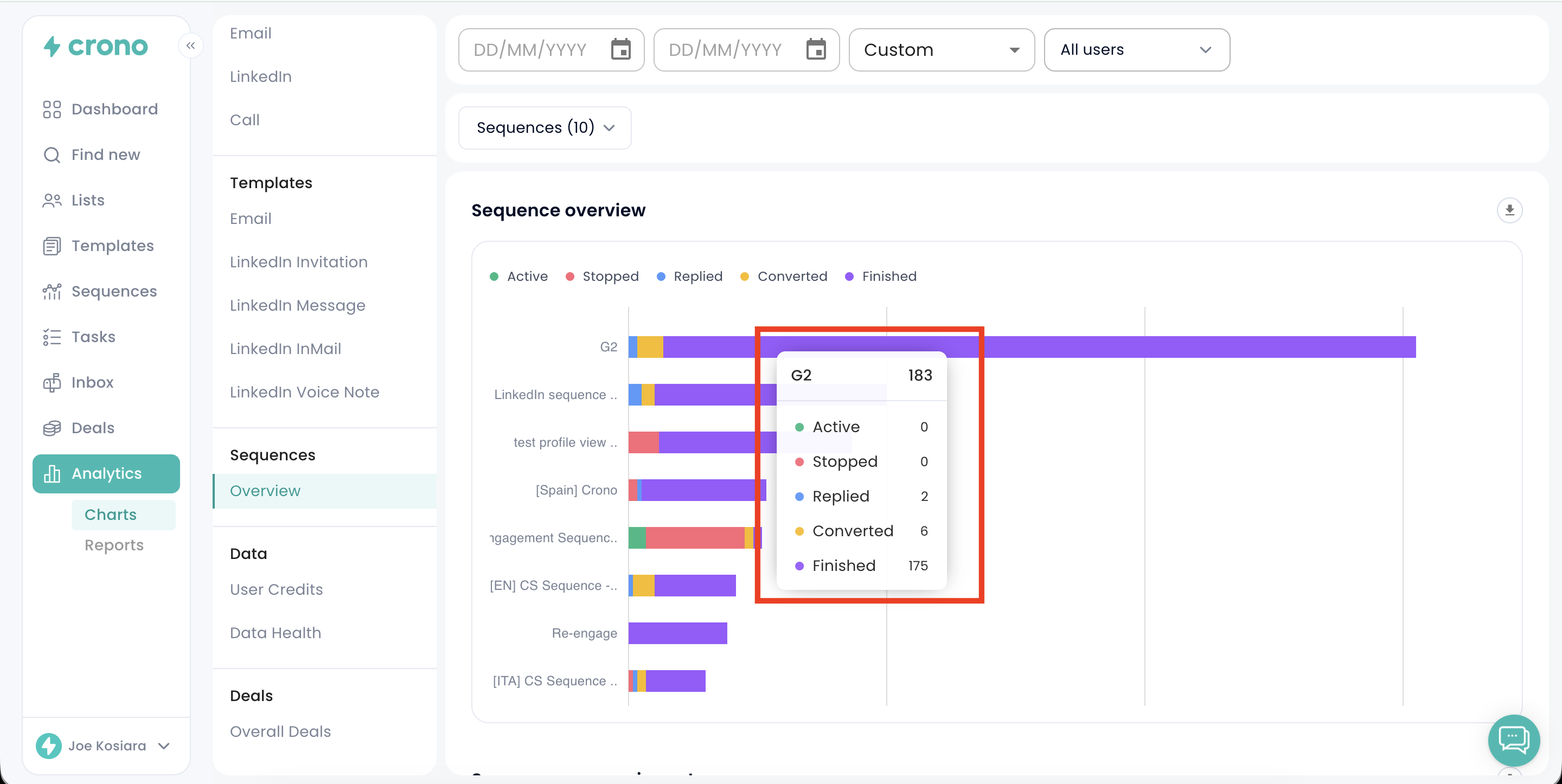Screen dimensions: 1562x784
Task: Collapse the sidebar with the double-chevron icon
Action: (x=190, y=46)
